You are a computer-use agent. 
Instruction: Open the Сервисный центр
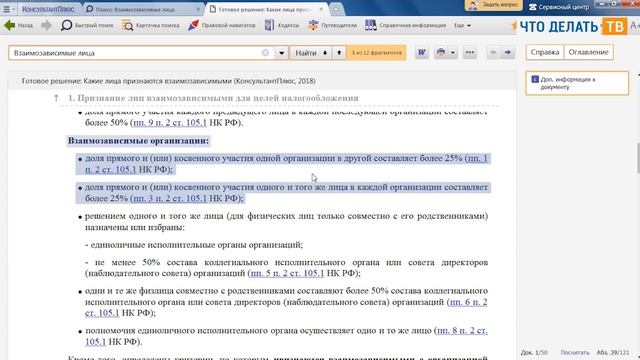click(559, 7)
